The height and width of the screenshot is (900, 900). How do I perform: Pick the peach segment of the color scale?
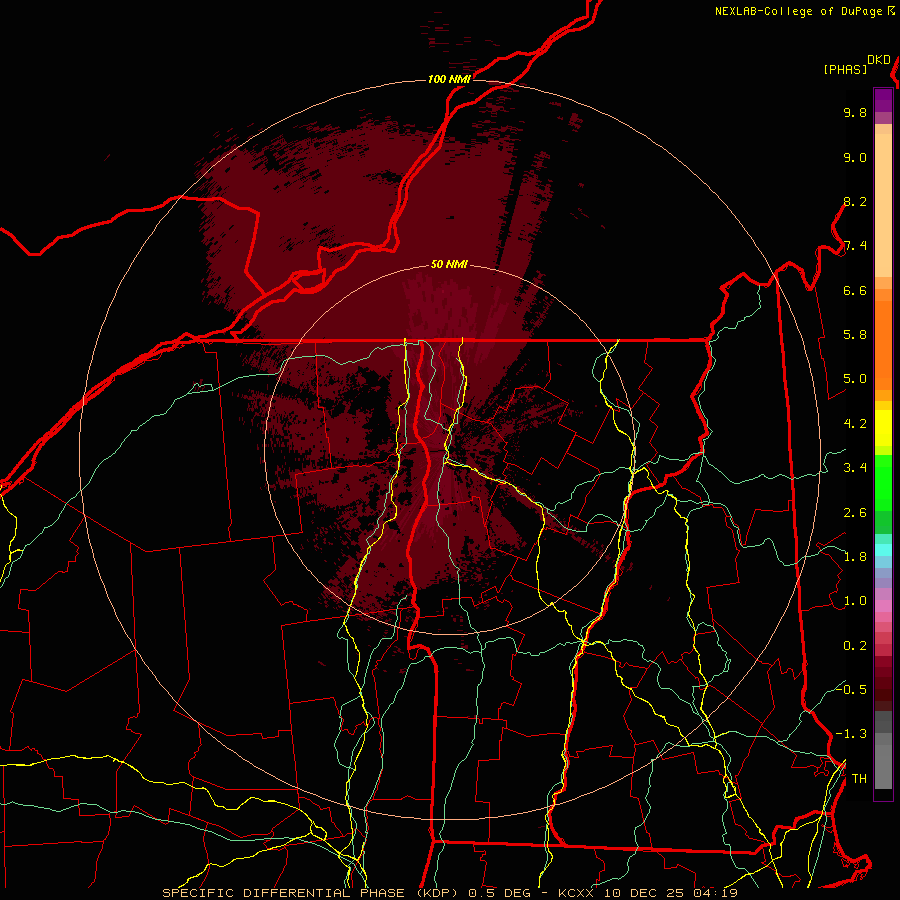tap(883, 205)
